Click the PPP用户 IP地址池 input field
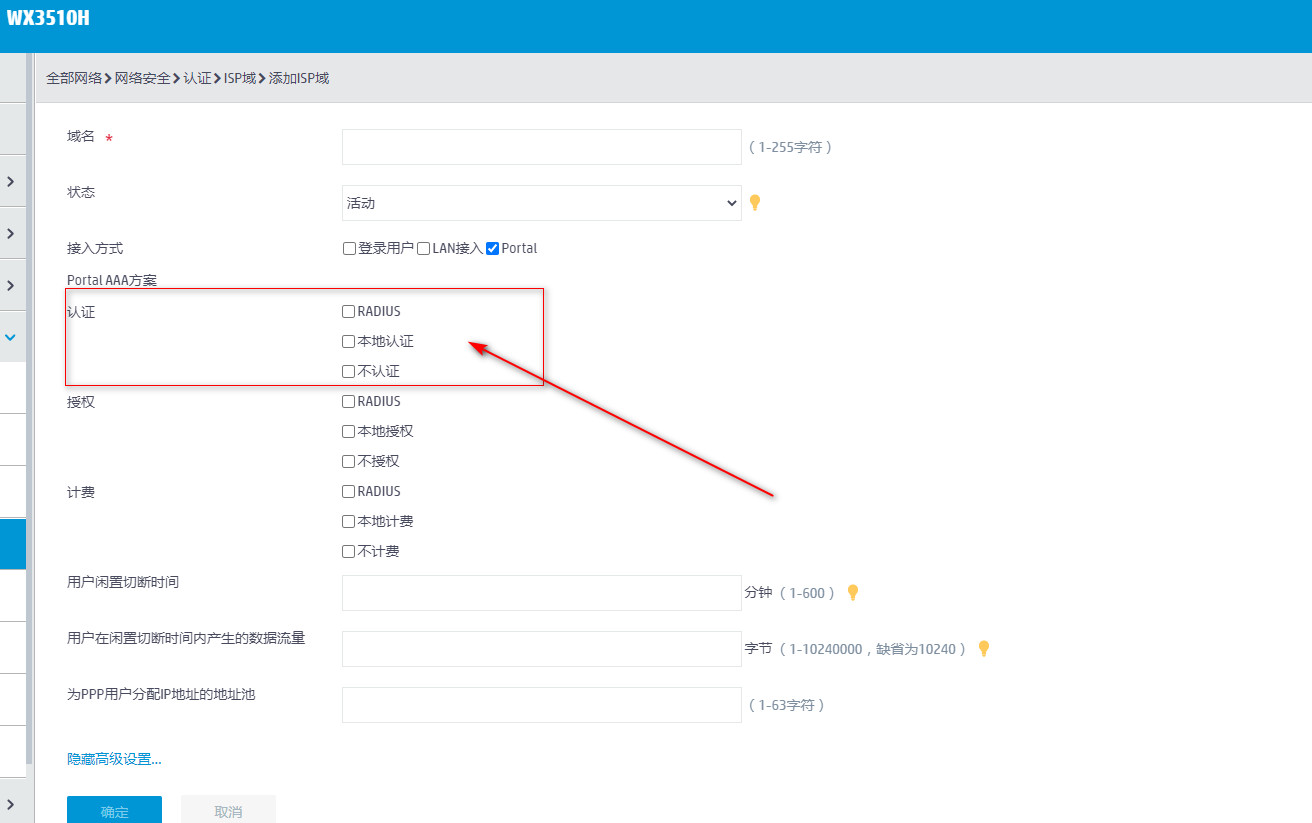The height and width of the screenshot is (823, 1312). (541, 705)
